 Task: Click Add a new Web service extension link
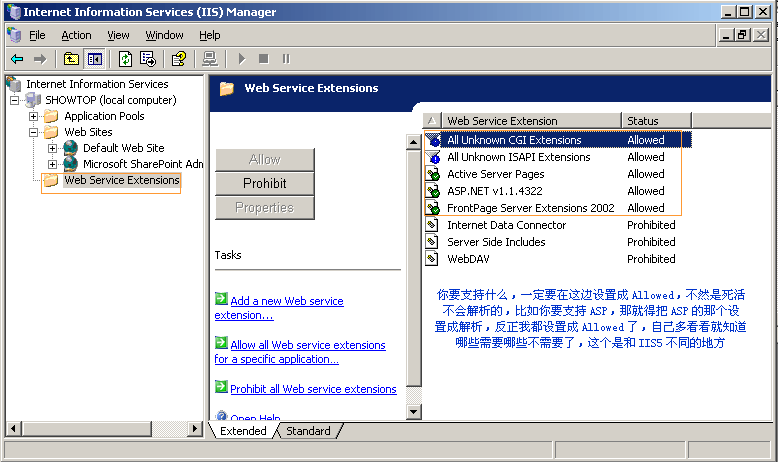286,301
